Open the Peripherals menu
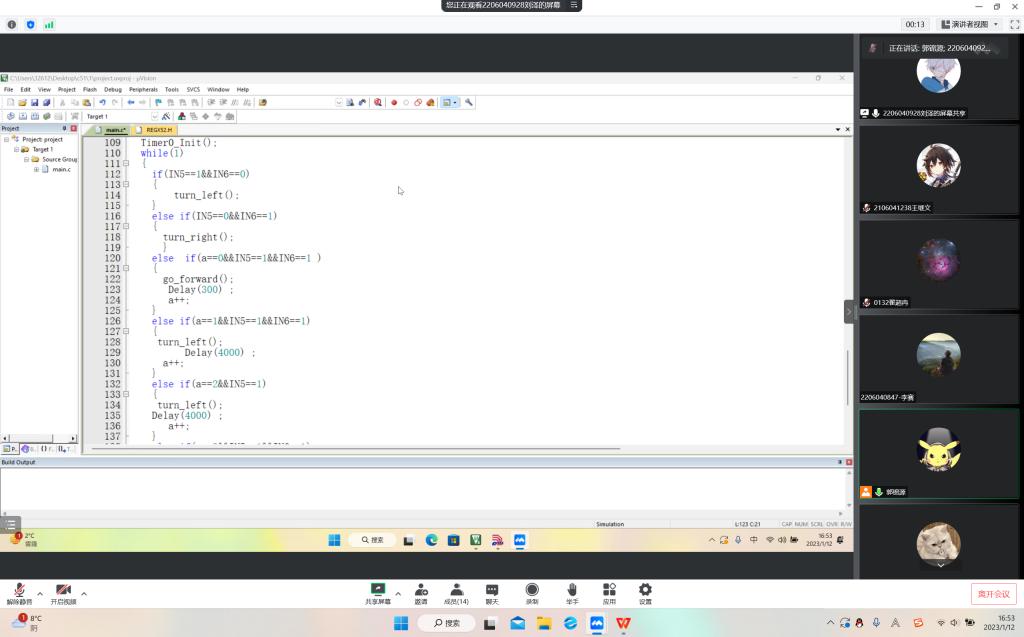 pos(143,89)
